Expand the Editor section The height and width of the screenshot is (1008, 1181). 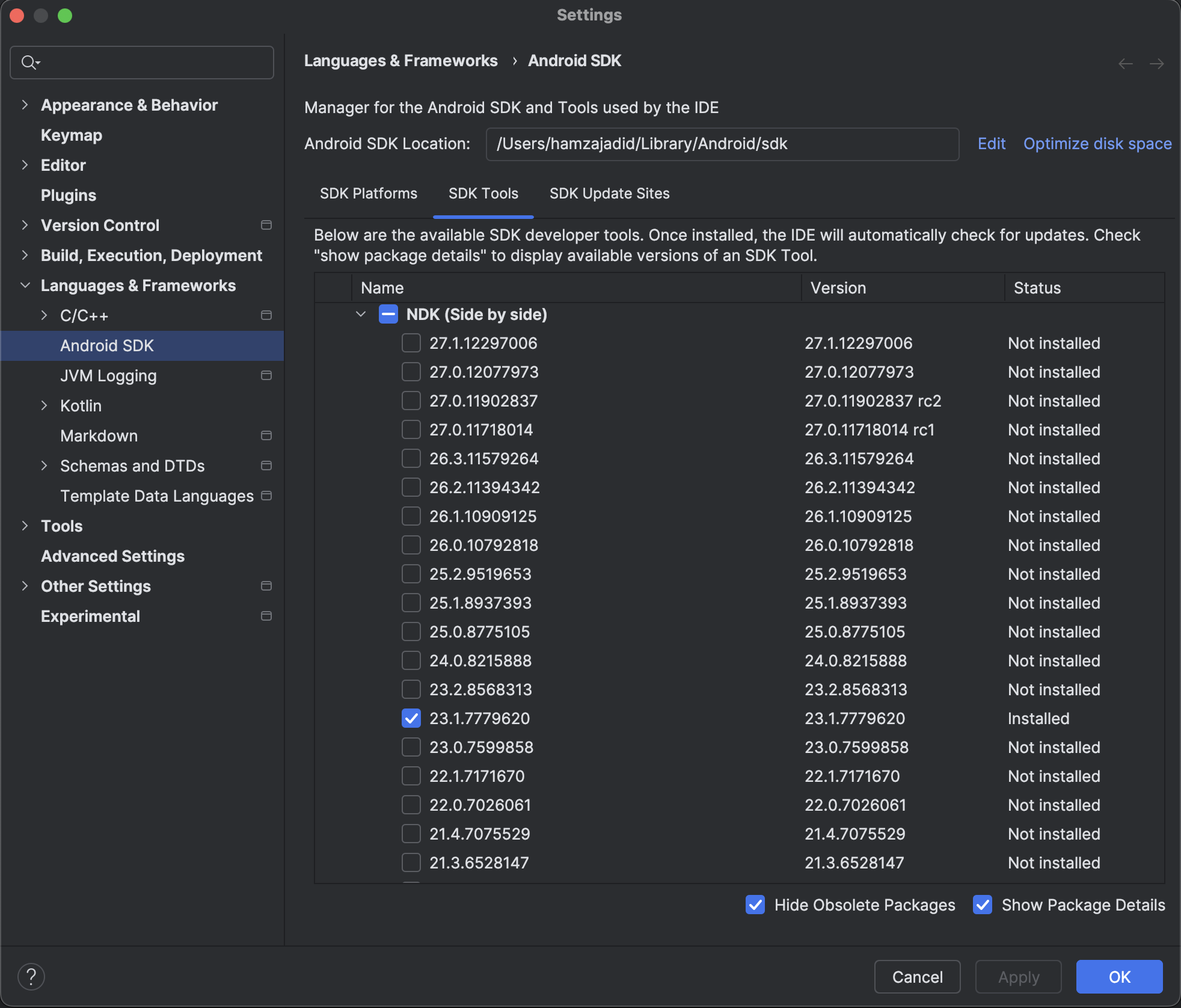point(25,165)
